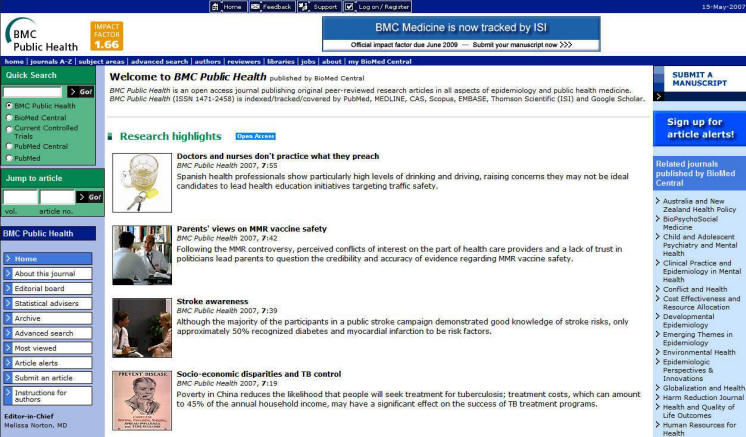
Task: Click the vol. input field in Jump to article
Action: click(x=20, y=197)
